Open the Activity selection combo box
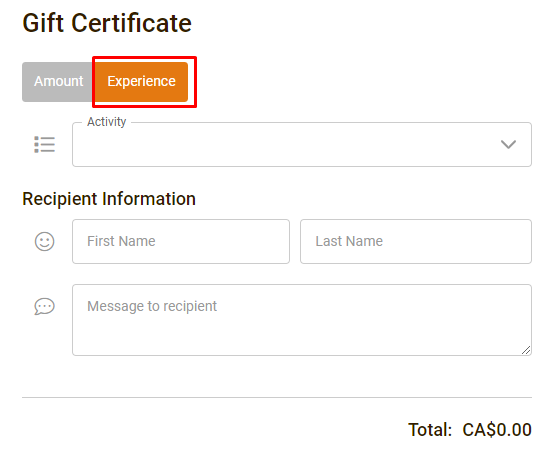Image resolution: width=554 pixels, height=451 pixels. tap(302, 145)
